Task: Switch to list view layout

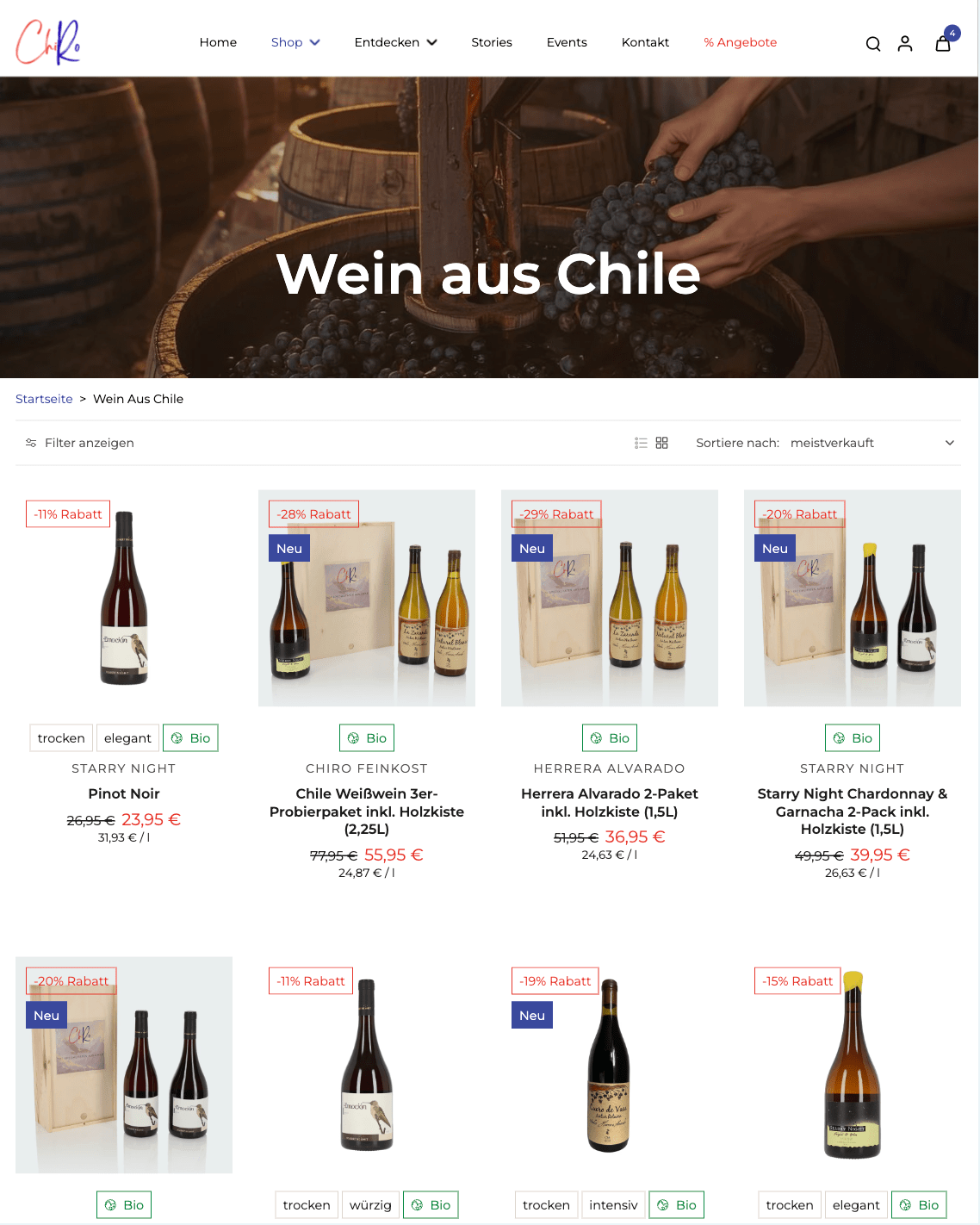Action: [x=641, y=443]
